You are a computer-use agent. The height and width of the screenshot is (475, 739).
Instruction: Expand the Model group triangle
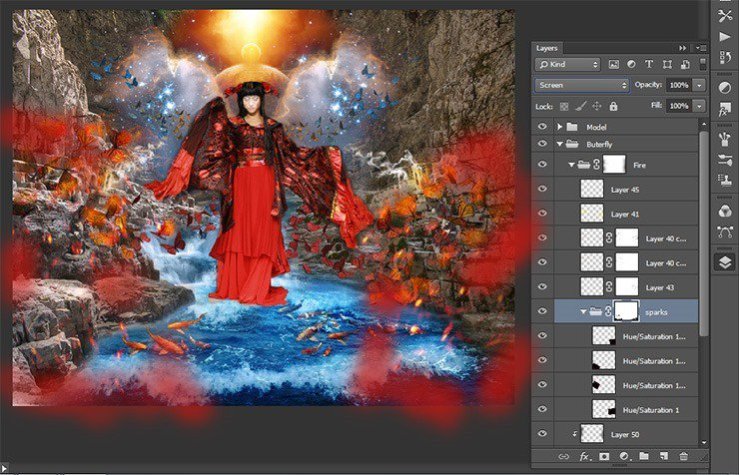click(559, 127)
